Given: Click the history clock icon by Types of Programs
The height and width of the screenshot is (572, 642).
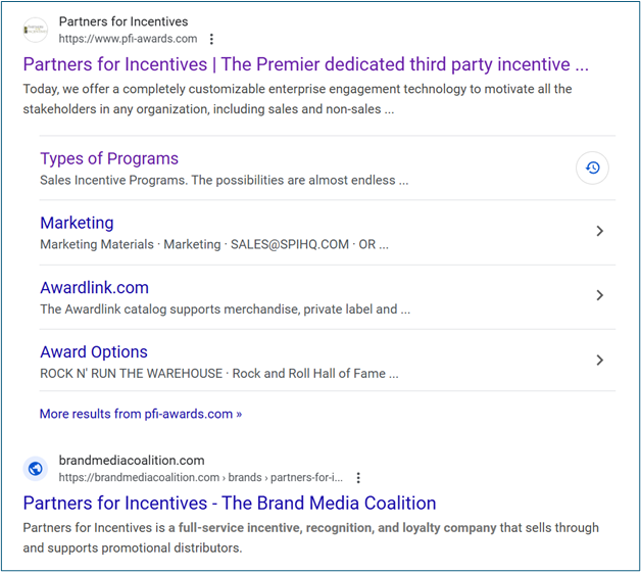Looking at the screenshot, I should point(592,168).
